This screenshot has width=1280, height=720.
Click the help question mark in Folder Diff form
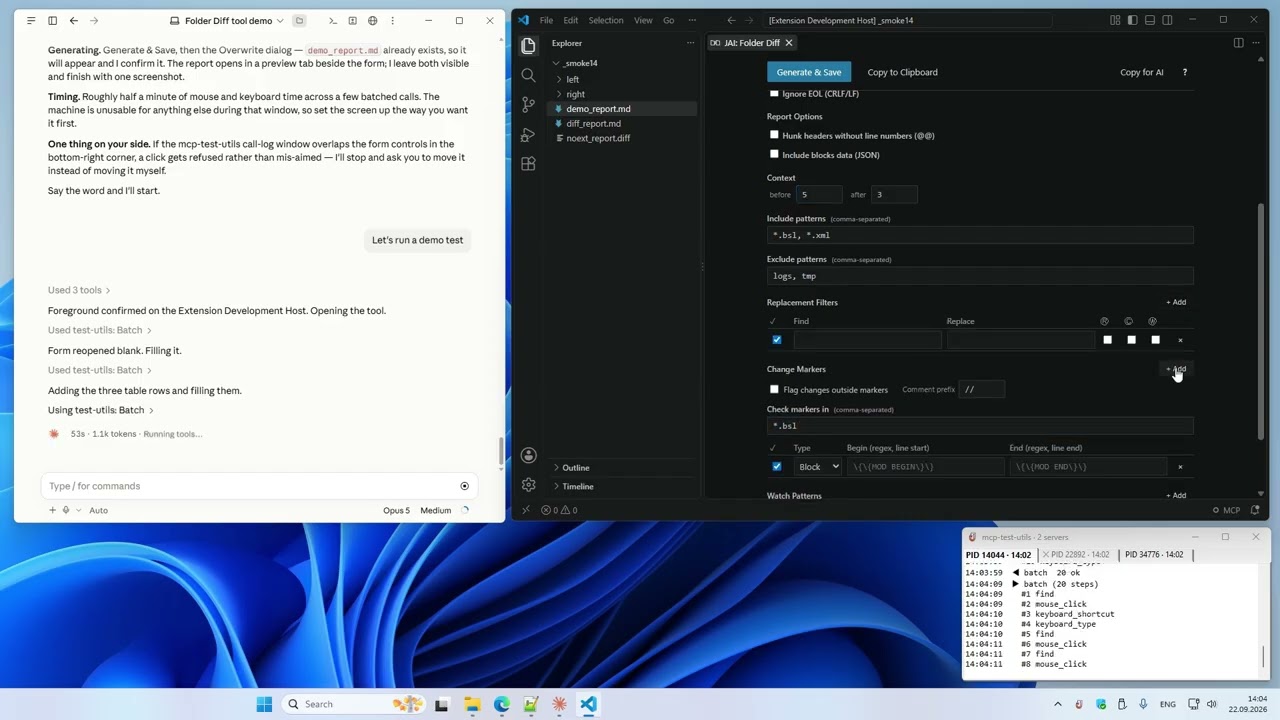point(1185,72)
